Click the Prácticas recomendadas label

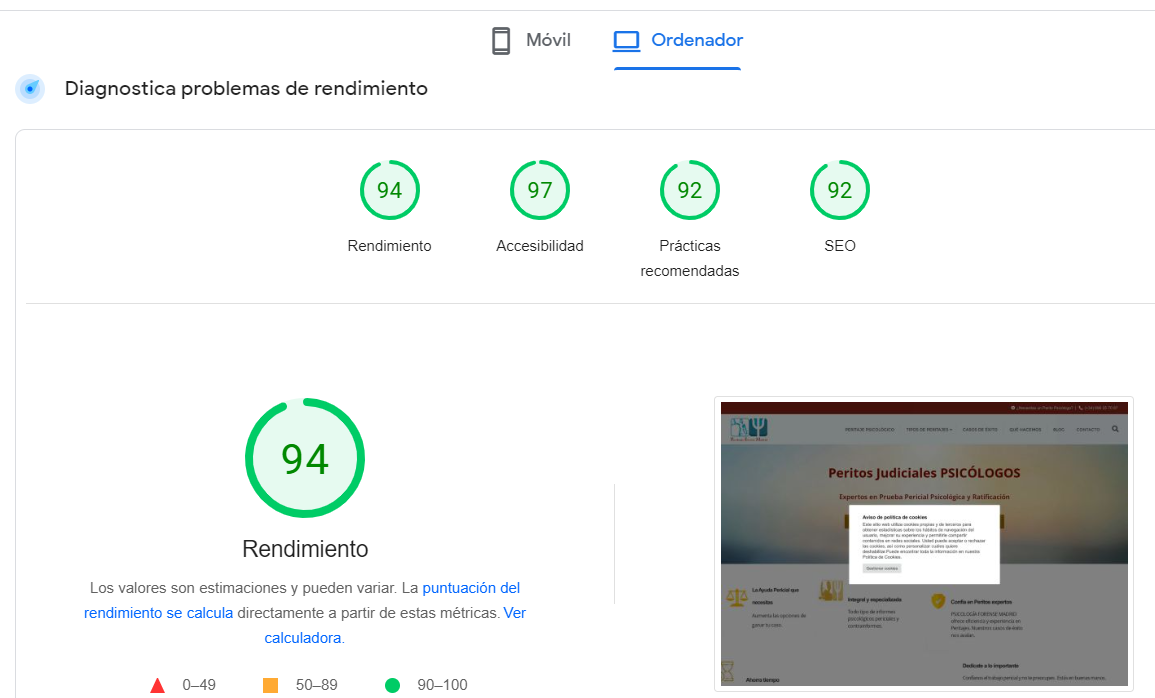tap(689, 258)
